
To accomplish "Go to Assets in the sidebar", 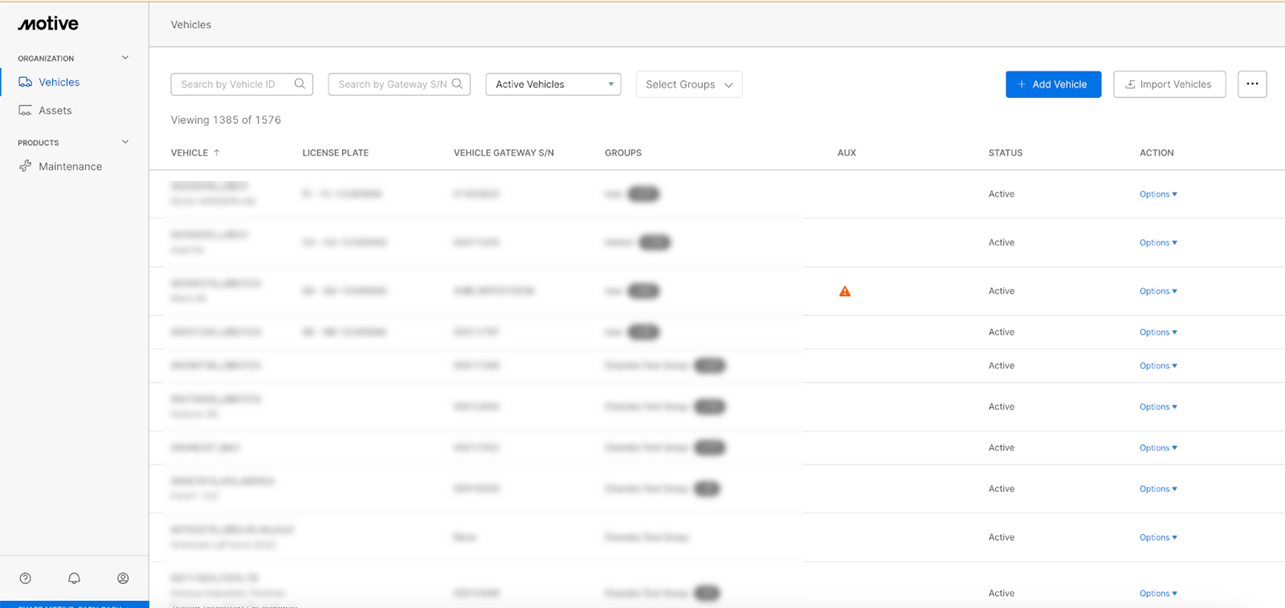I will pyautogui.click(x=55, y=110).
